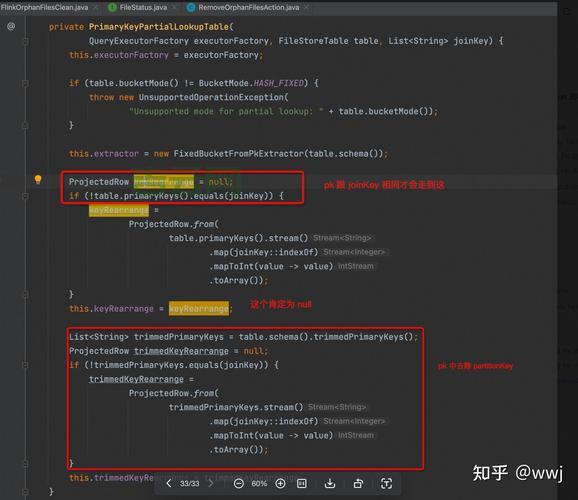Click table.schema().trimmedPrimaryKeys() call
The image size is (578, 500).
coord(326,337)
